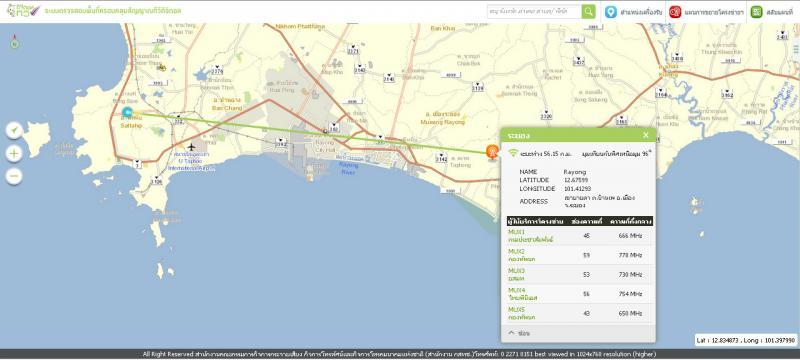
Task: Open the side panel handle at right edge
Action: point(796,49)
